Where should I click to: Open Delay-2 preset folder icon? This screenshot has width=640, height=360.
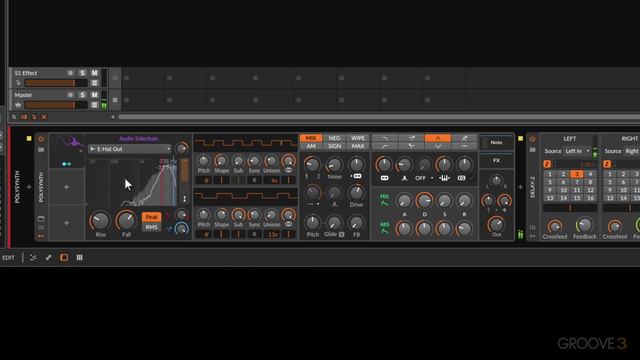532,149
